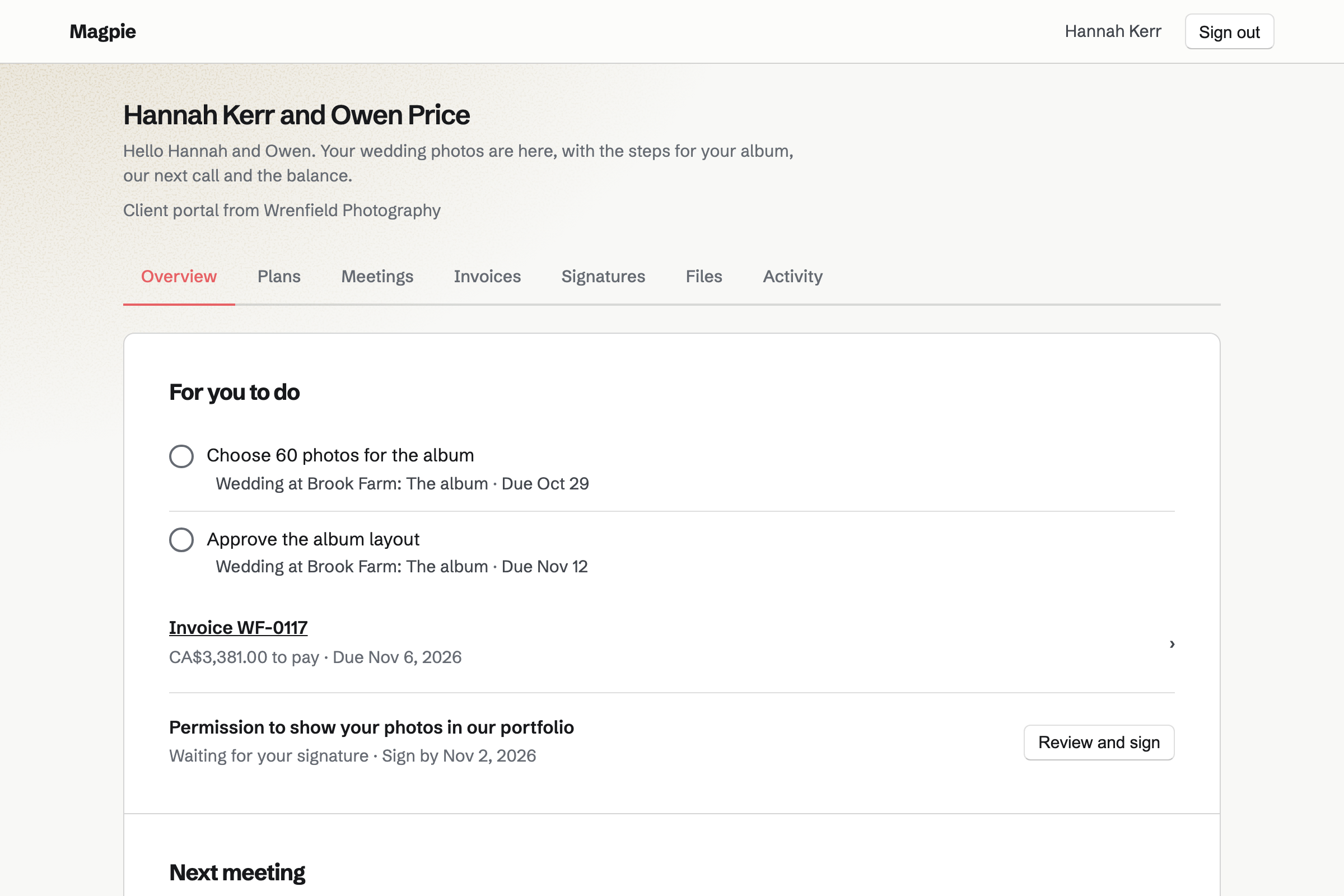
Task: Click the Hannah Kerr account name
Action: click(1113, 31)
